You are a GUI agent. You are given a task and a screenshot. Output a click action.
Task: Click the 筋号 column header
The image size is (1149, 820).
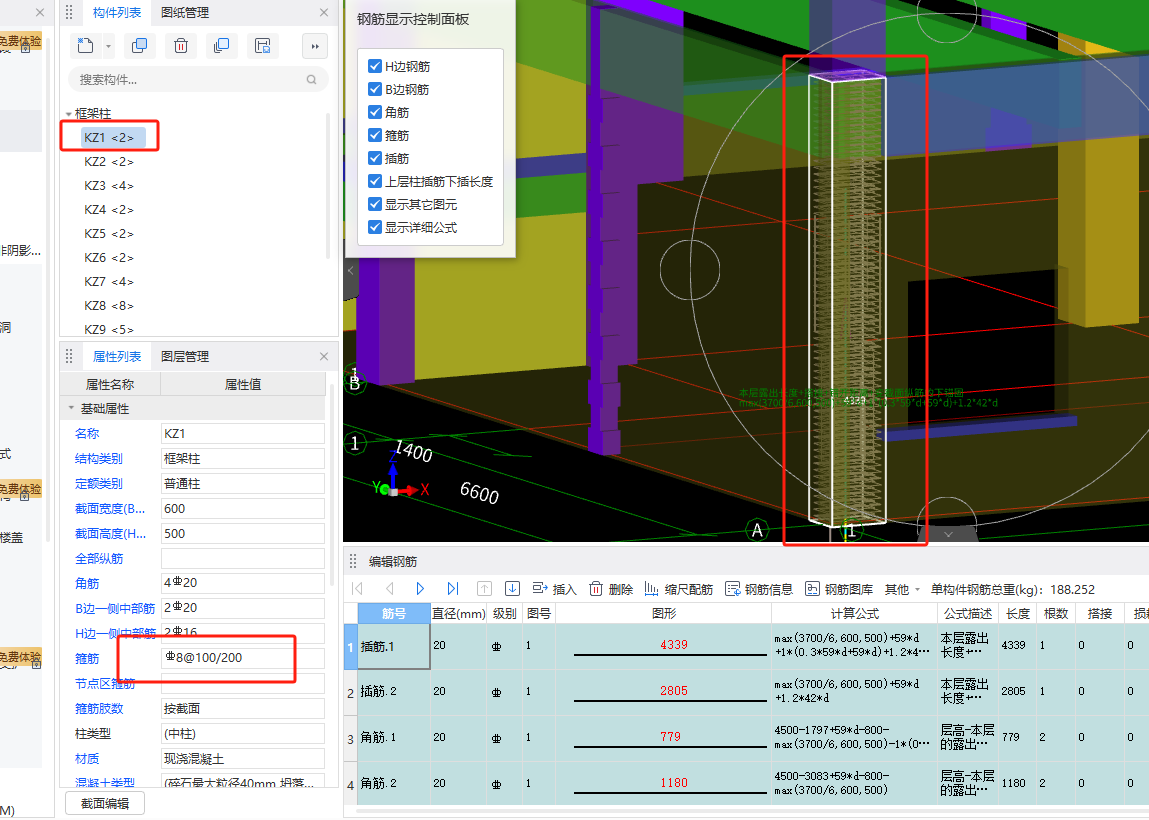[x=394, y=613]
